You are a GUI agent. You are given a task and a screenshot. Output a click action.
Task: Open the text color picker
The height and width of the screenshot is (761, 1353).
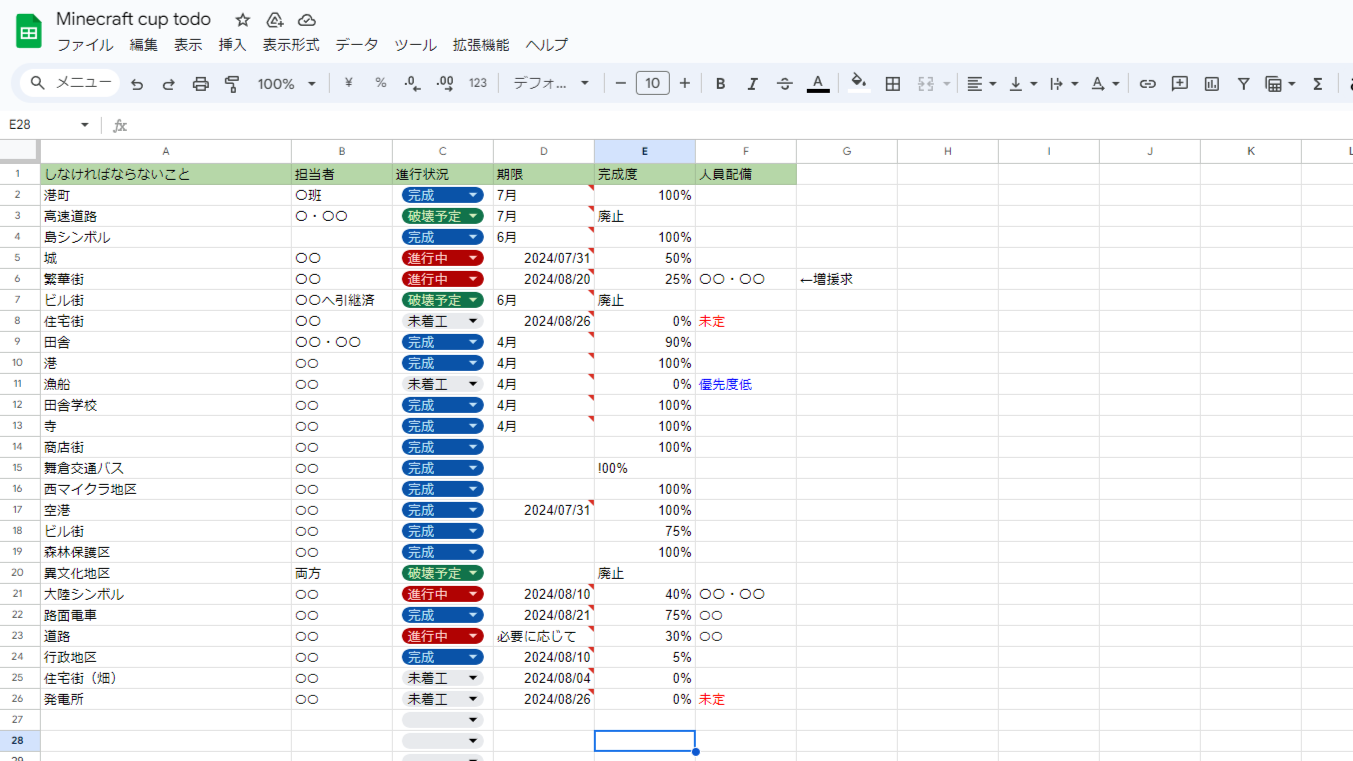pos(818,84)
